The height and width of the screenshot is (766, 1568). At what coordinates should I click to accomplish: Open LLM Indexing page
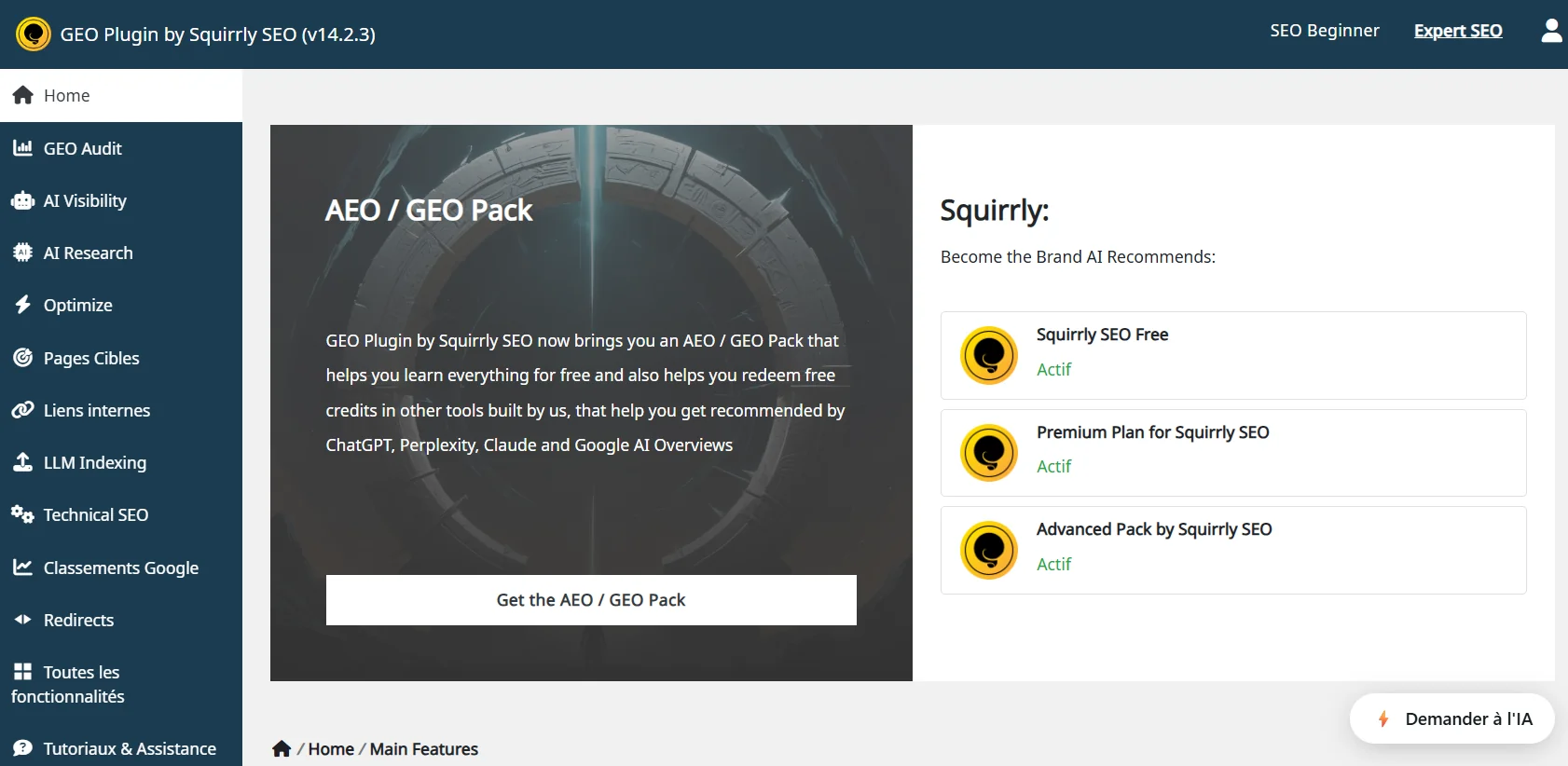pos(121,462)
